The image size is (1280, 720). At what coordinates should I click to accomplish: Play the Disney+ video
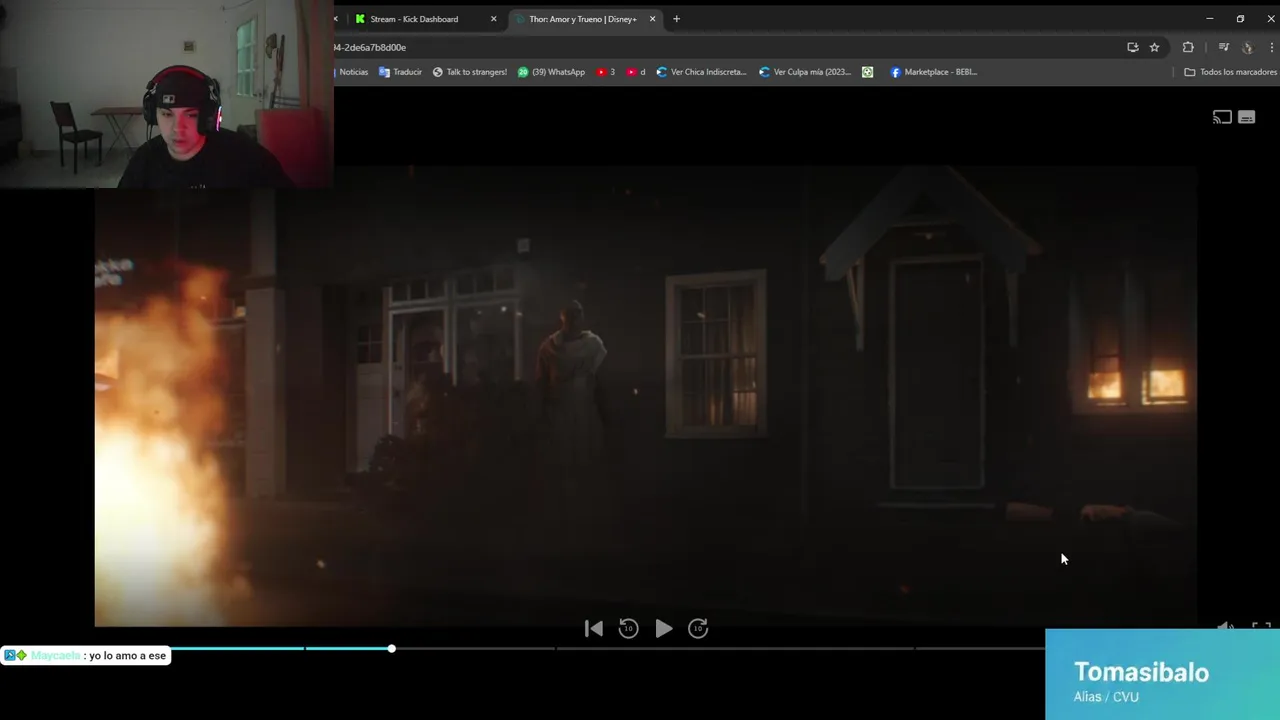[x=663, y=628]
